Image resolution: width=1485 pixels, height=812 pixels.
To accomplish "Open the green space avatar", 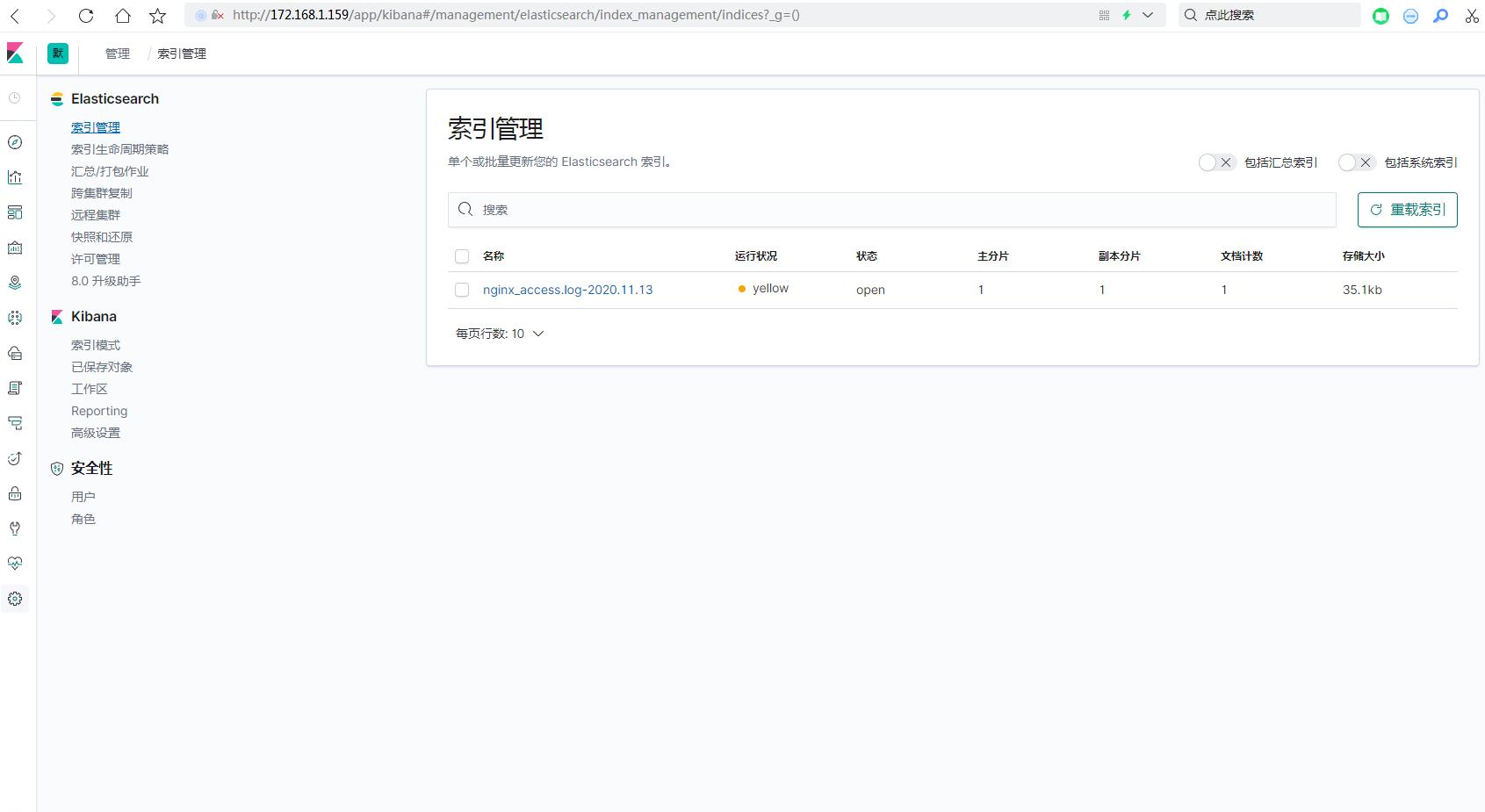I will click(x=58, y=54).
